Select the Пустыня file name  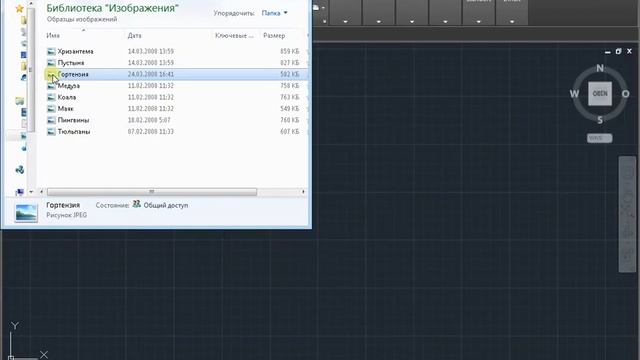(x=71, y=63)
